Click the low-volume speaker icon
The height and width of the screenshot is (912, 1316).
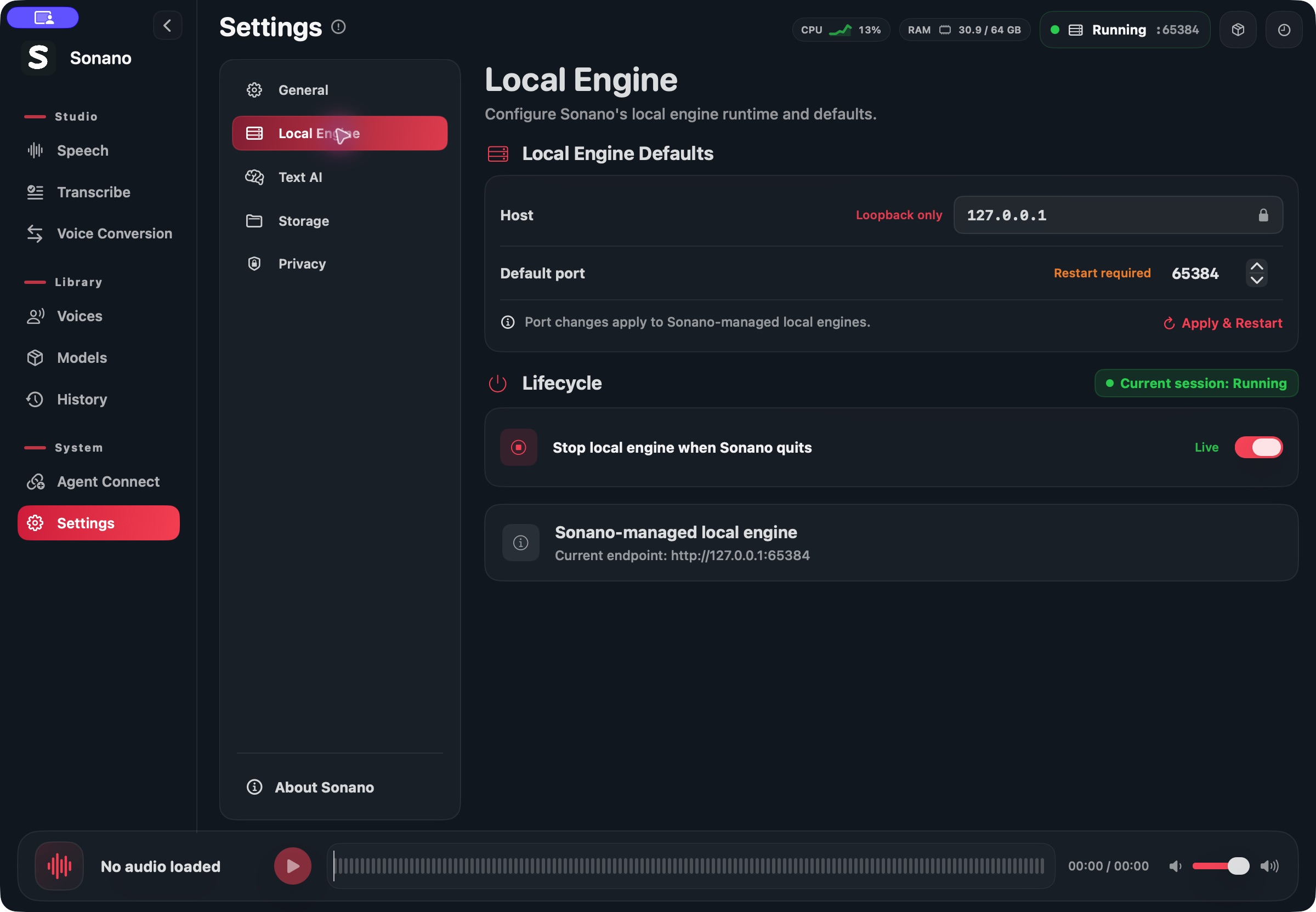coord(1175,867)
